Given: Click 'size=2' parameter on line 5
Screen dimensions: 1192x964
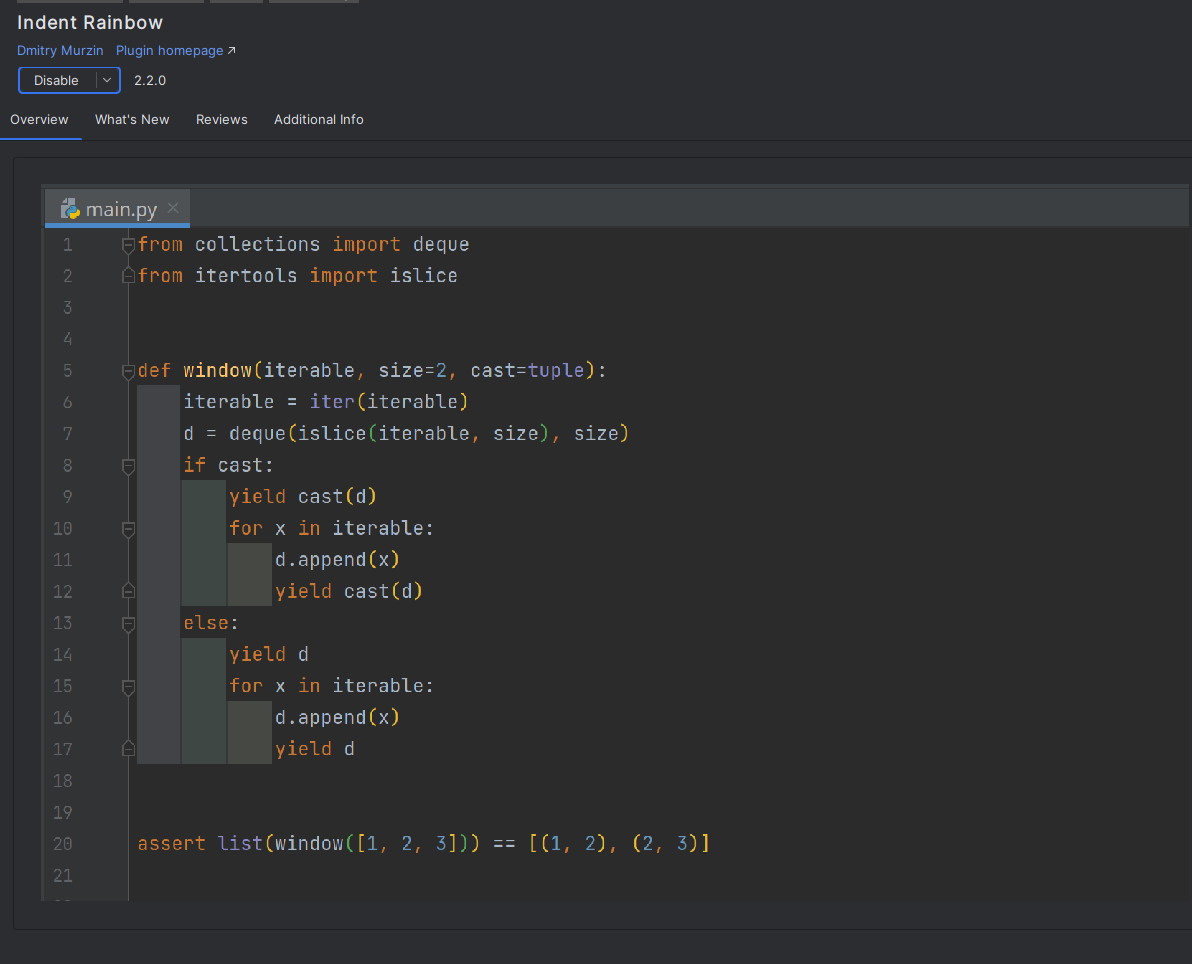Looking at the screenshot, I should pos(413,371).
